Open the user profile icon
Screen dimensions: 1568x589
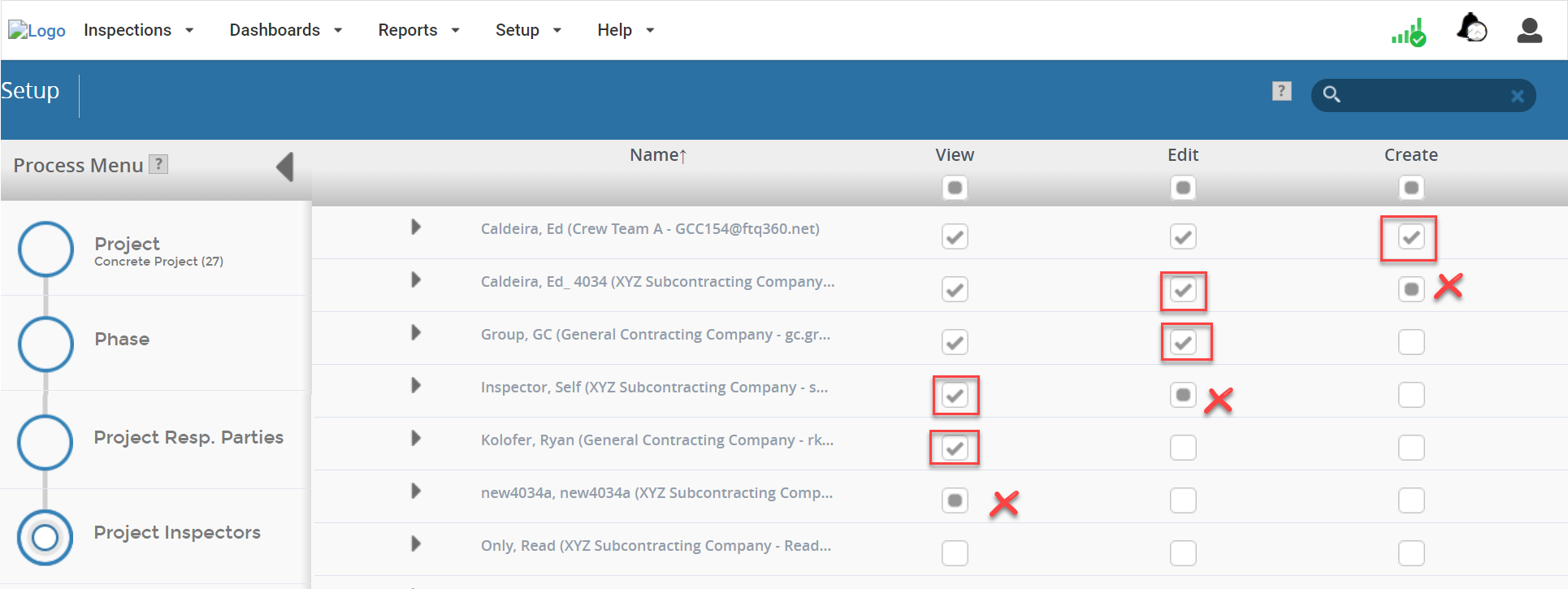click(x=1530, y=30)
